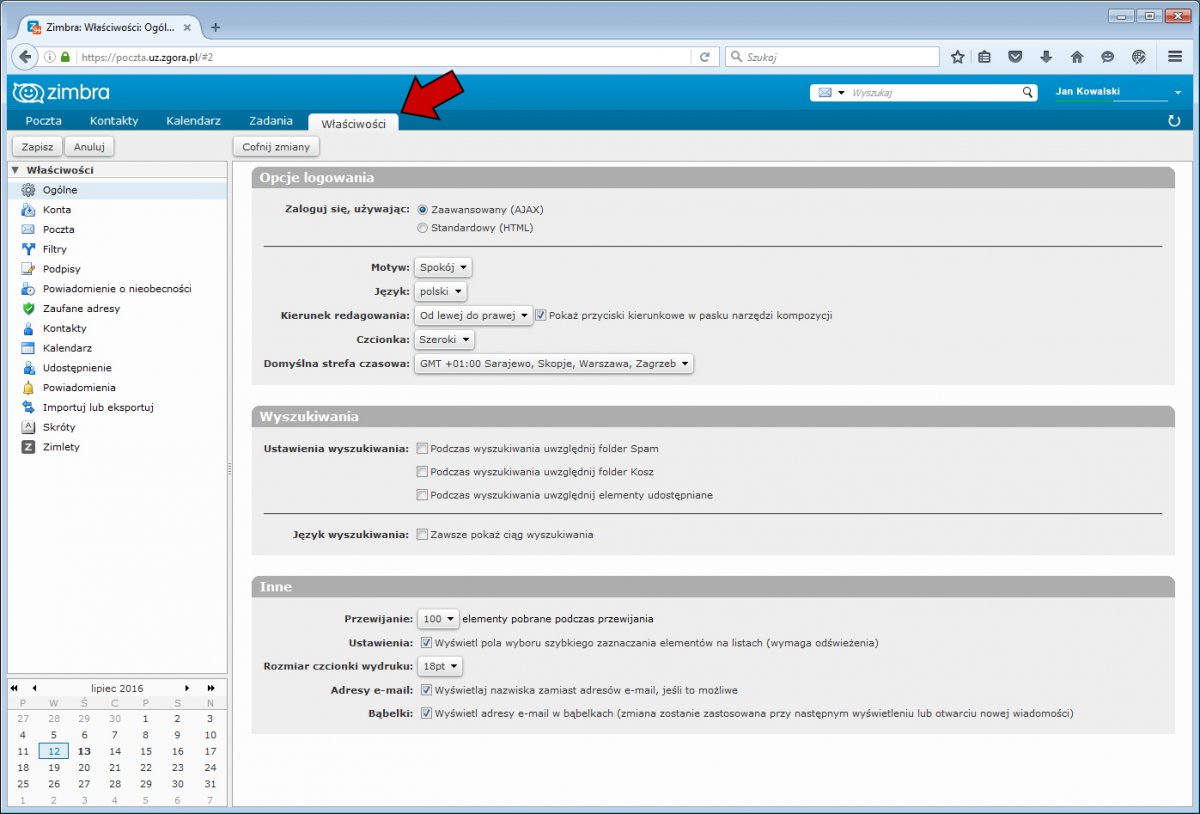Select Standardowy (HTML) radio button
Image resolution: width=1200 pixels, height=814 pixels.
click(423, 228)
